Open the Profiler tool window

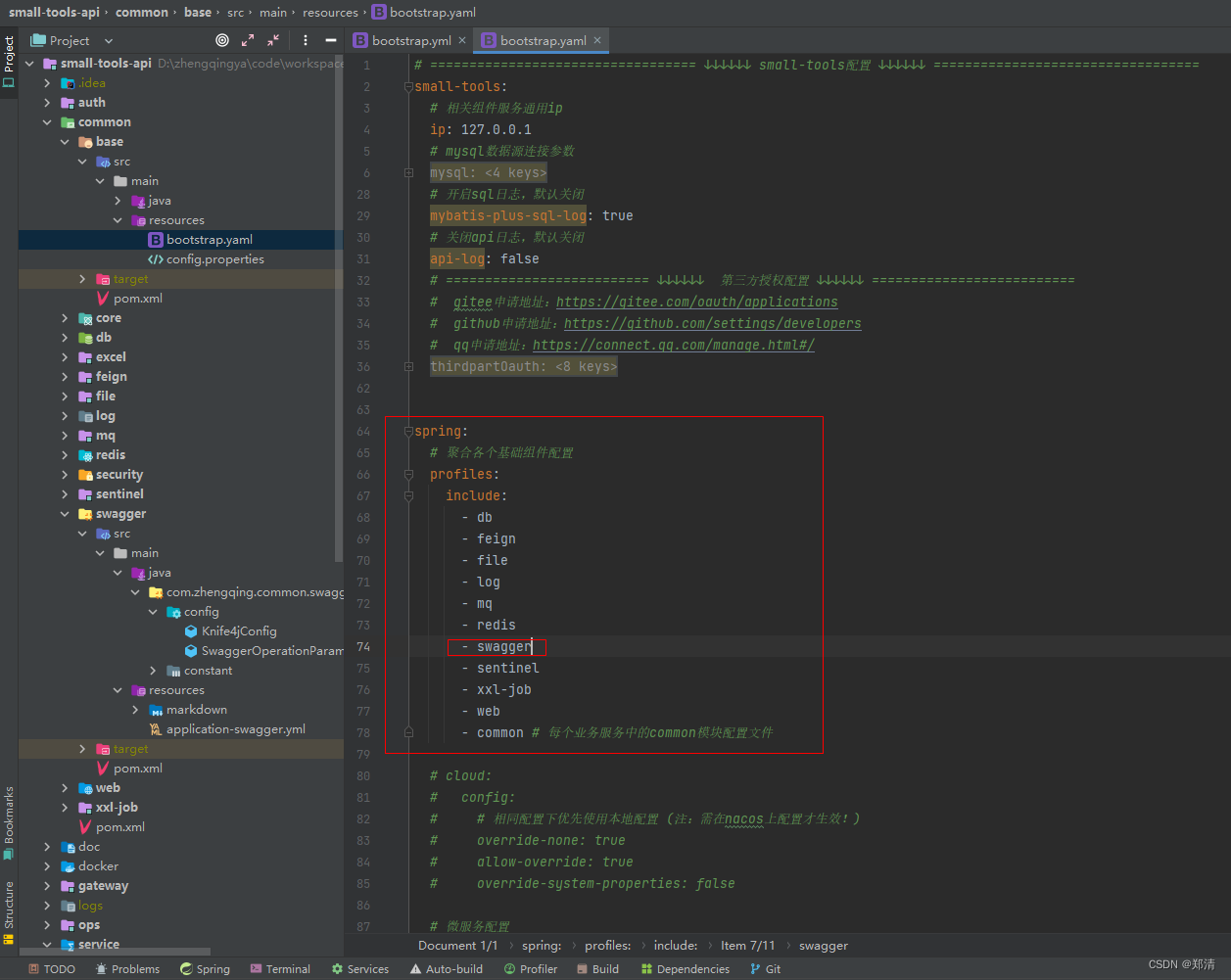coord(531,969)
